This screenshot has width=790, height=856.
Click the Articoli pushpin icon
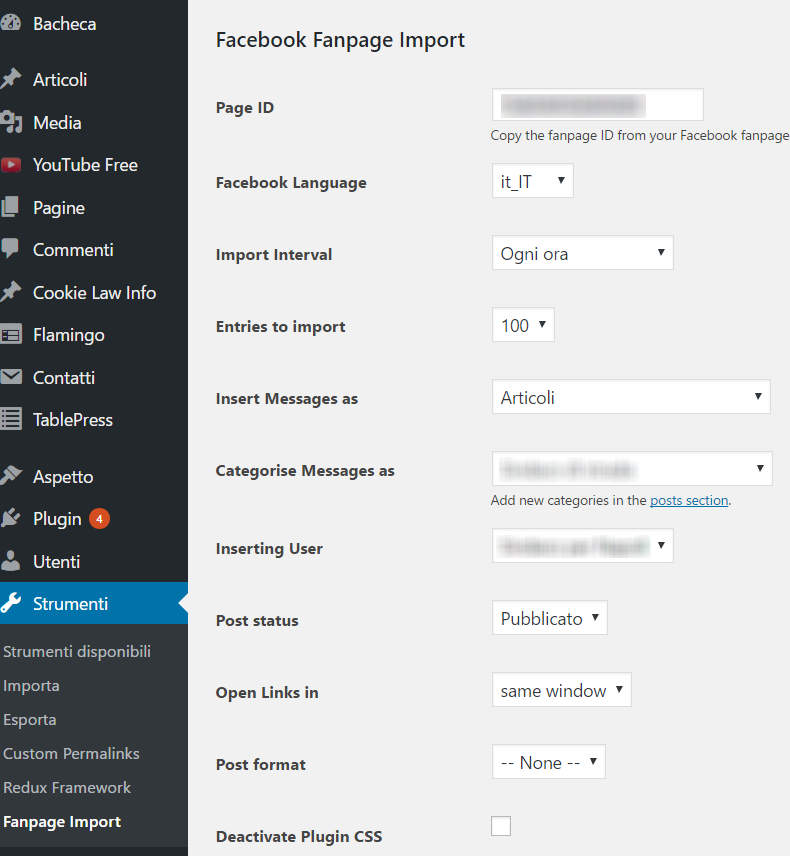11,79
